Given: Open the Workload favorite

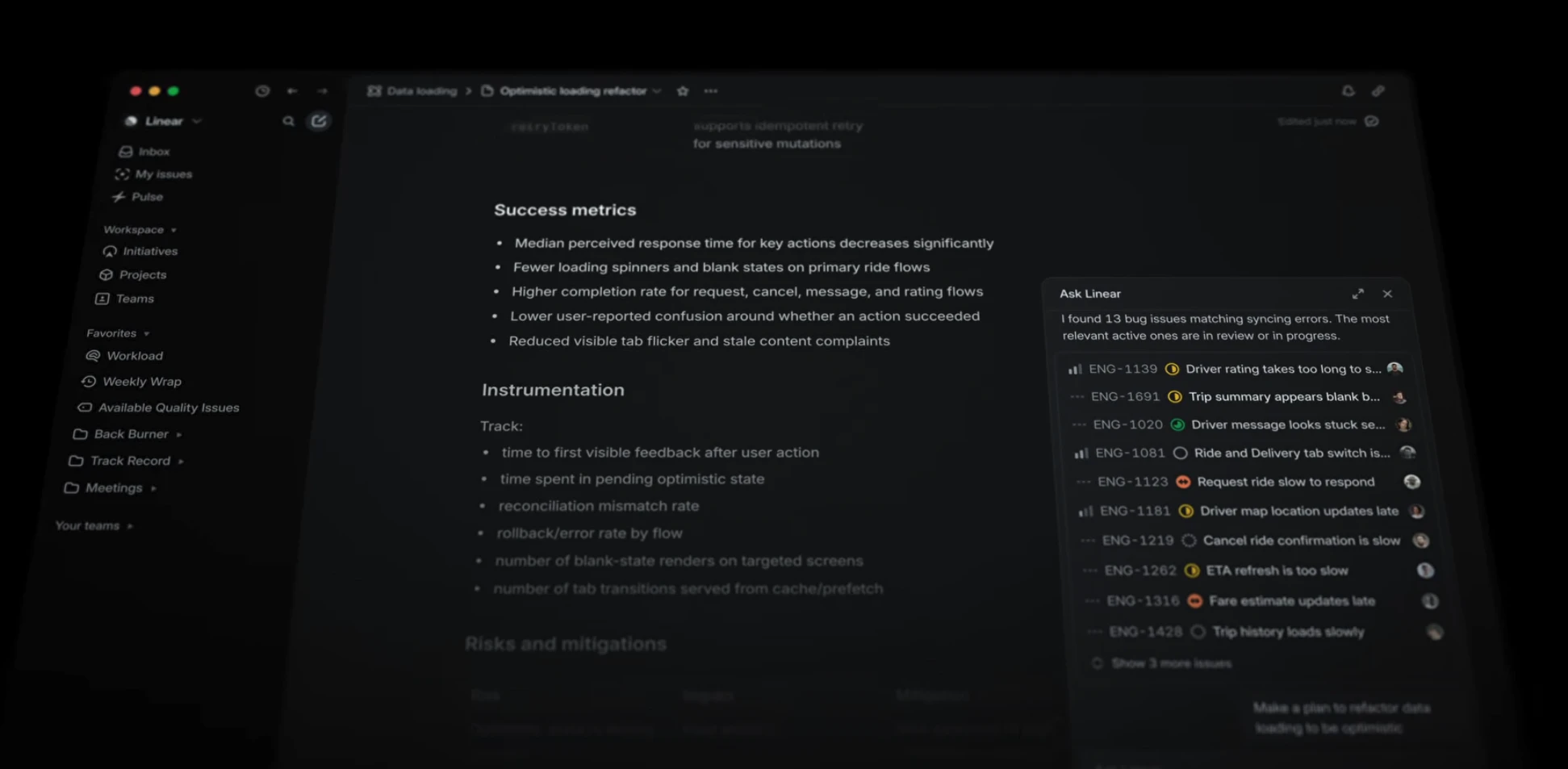Looking at the screenshot, I should (x=125, y=356).
